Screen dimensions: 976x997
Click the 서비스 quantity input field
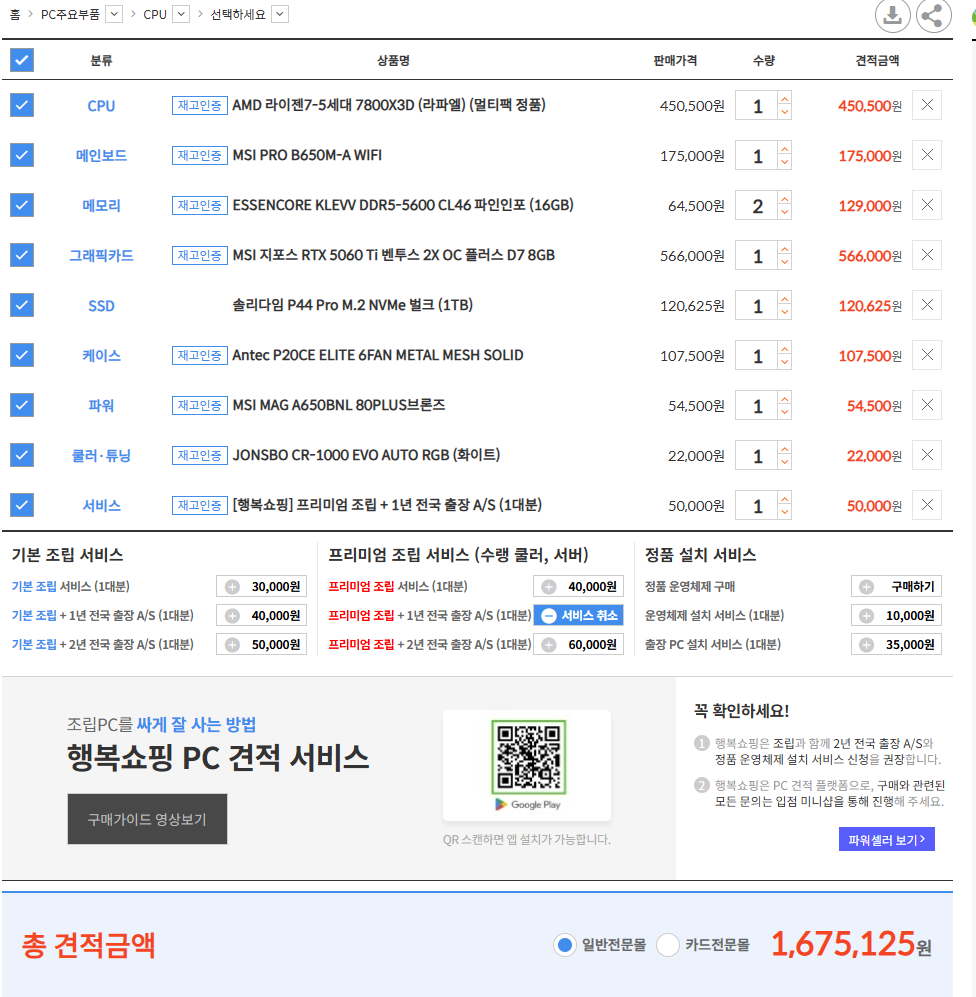click(757, 505)
